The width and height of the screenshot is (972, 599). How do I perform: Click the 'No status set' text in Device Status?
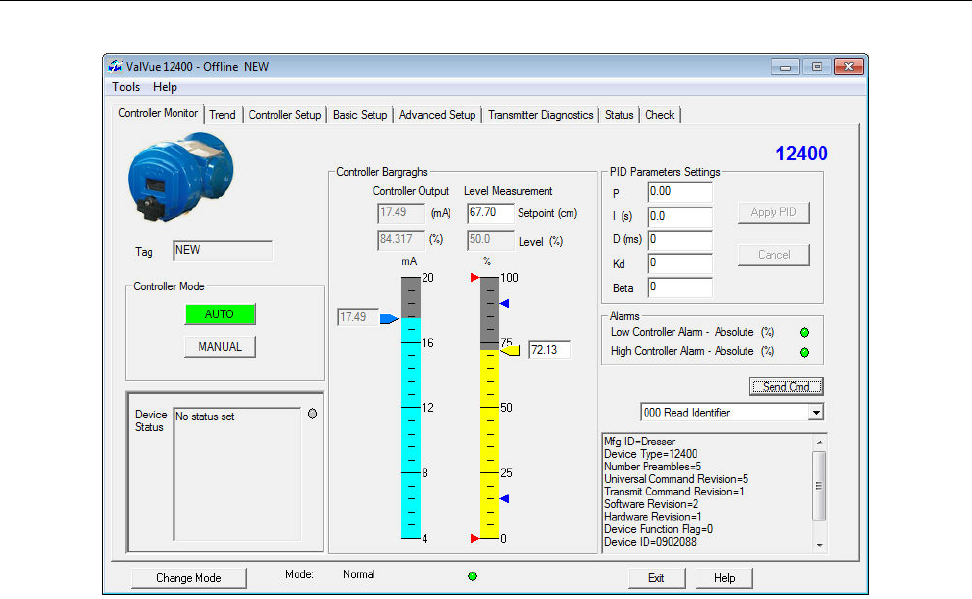click(205, 417)
